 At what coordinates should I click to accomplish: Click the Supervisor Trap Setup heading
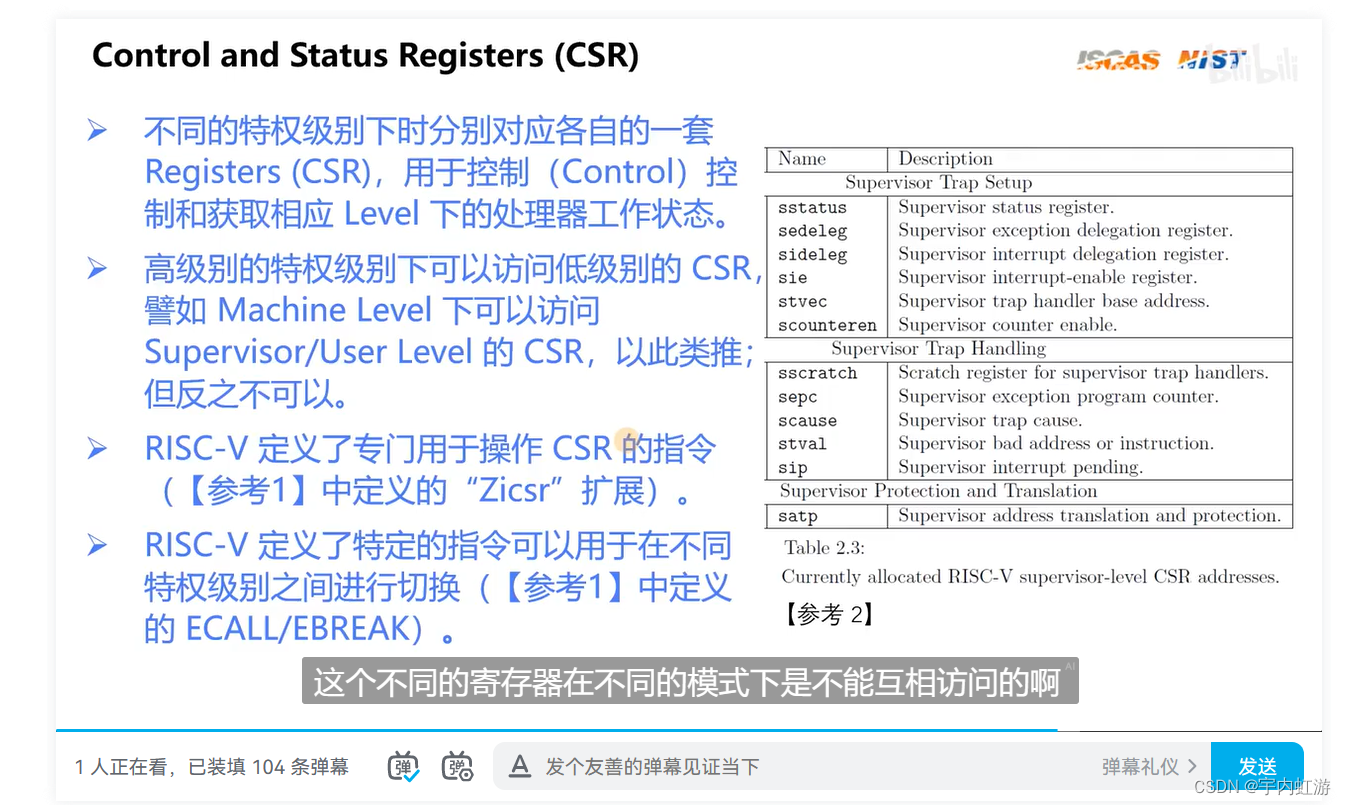point(938,183)
